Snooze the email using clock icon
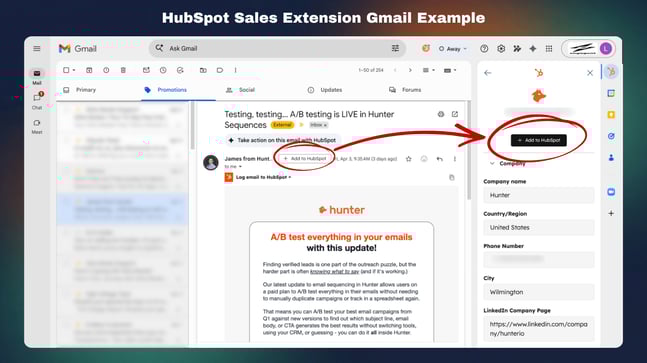Viewport: 647px width, 363px height. click(163, 70)
